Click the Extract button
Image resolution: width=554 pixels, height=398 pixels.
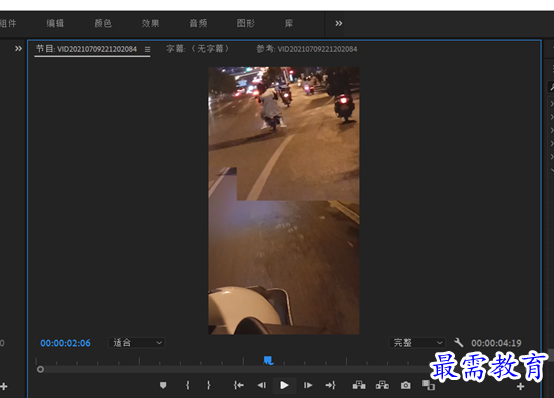pos(382,385)
